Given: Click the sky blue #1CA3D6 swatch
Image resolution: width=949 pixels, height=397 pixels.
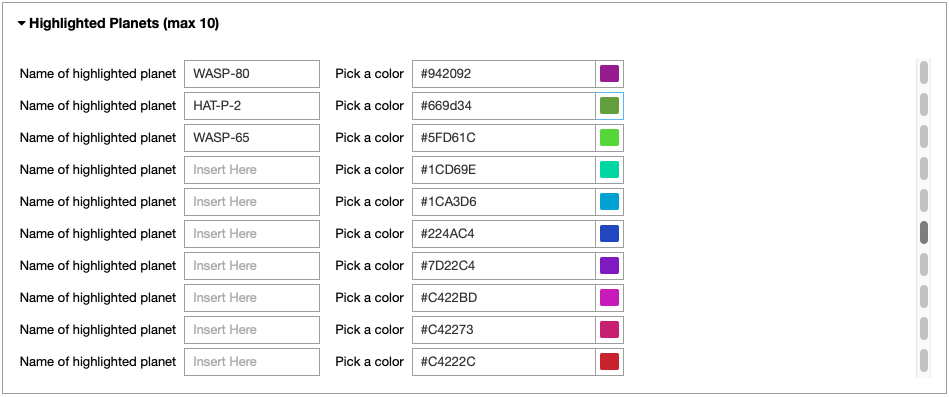Looking at the screenshot, I should 609,202.
